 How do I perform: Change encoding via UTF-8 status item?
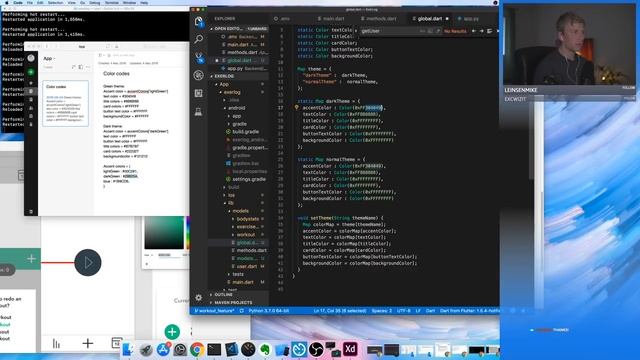404,311
